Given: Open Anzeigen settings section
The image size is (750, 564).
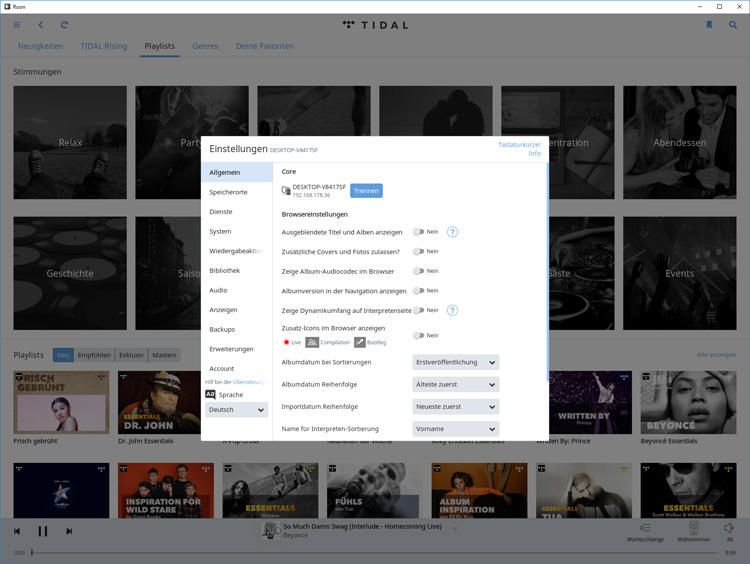Looking at the screenshot, I should (237, 310).
